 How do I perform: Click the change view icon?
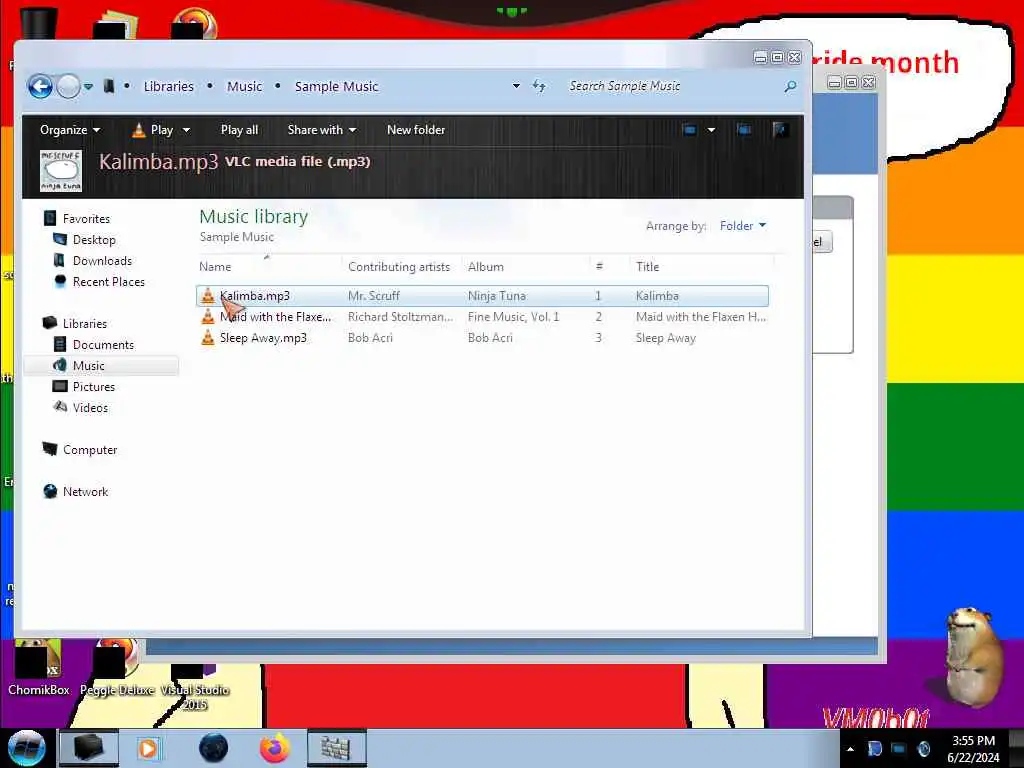pyautogui.click(x=690, y=130)
